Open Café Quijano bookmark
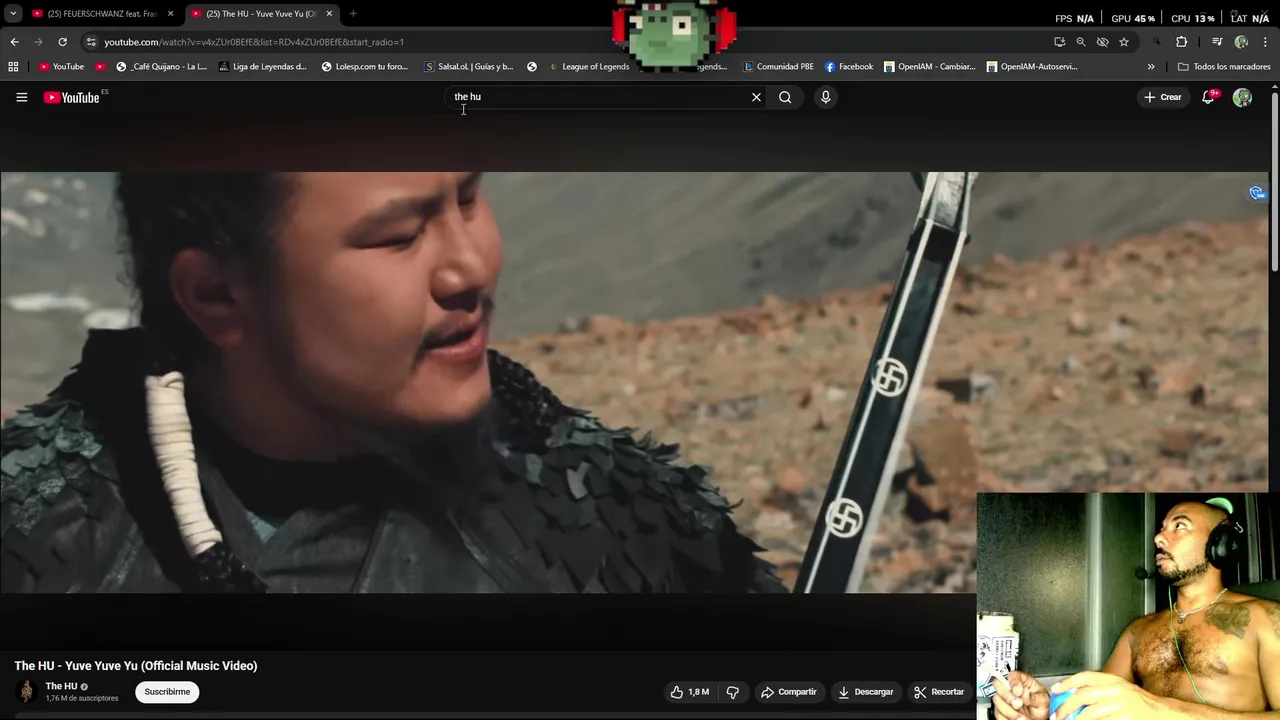The height and width of the screenshot is (720, 1280). point(161,67)
